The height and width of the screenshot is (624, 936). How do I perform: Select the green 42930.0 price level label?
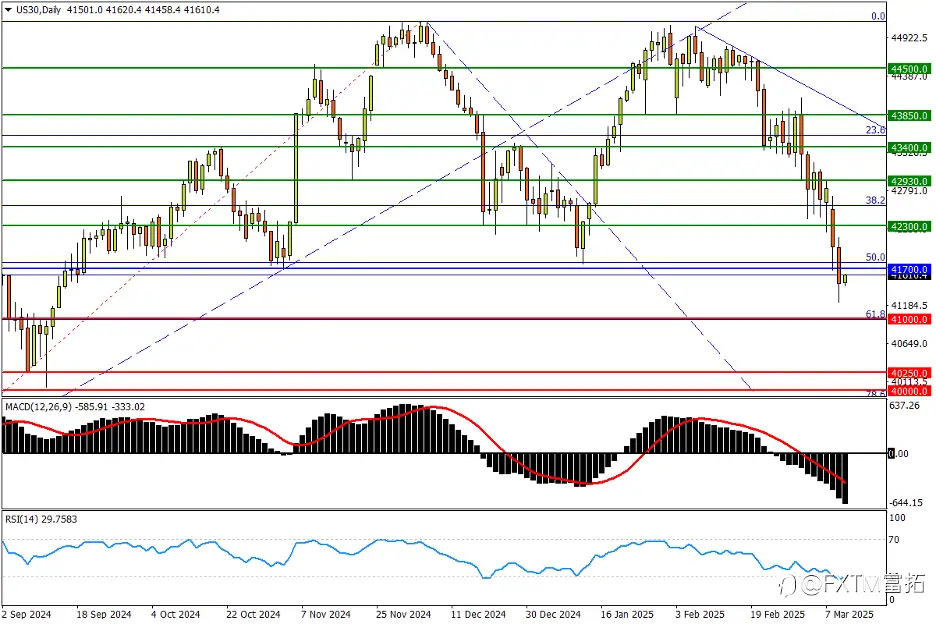[x=909, y=181]
